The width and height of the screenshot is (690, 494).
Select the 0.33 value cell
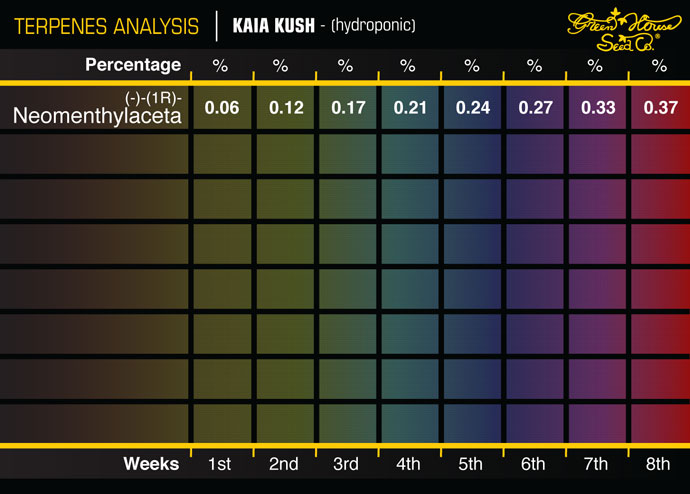point(596,108)
